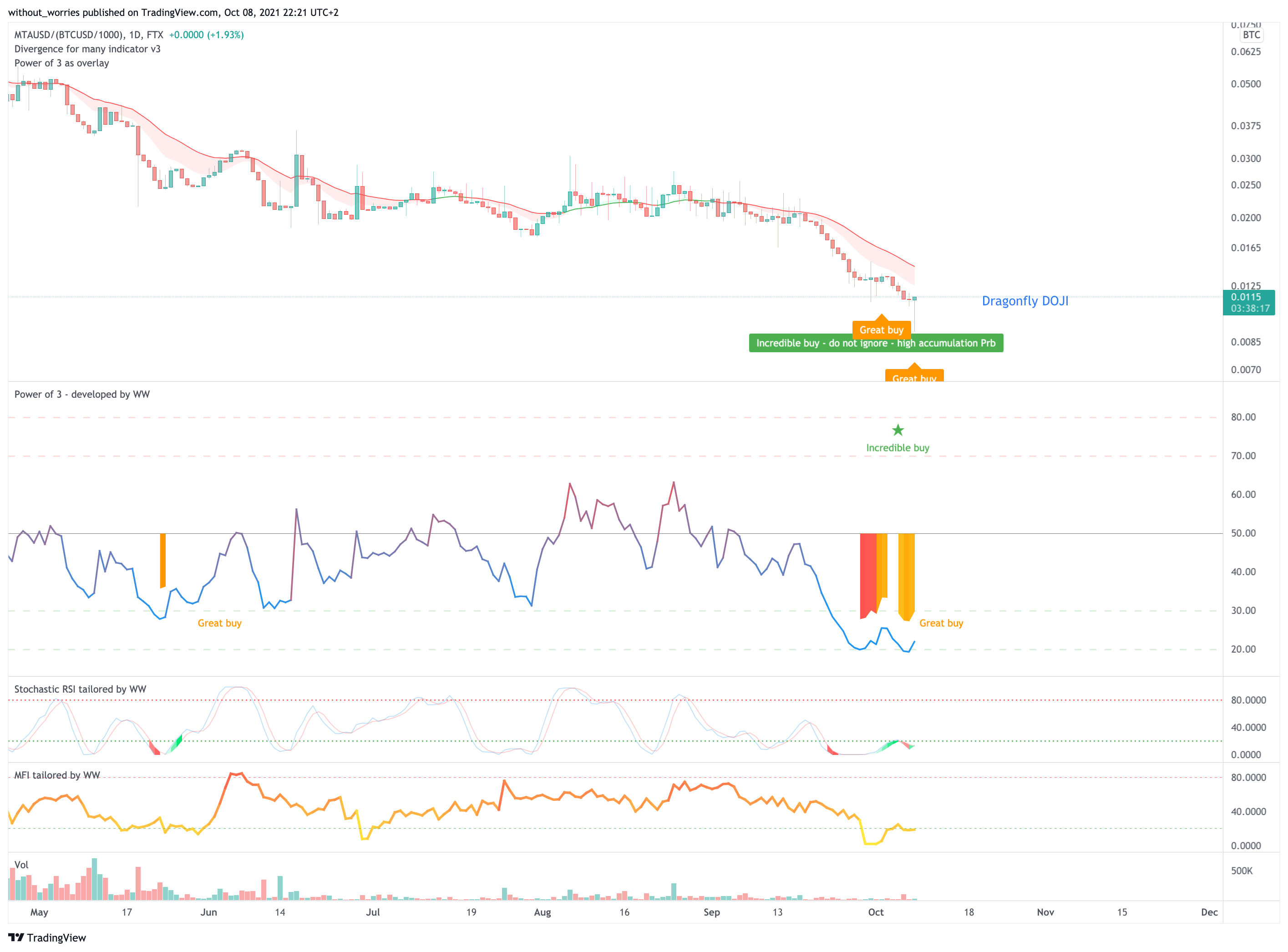Click 'Power of 3 as overlay' legend
Screen dimensions: 1288x952
click(x=61, y=63)
